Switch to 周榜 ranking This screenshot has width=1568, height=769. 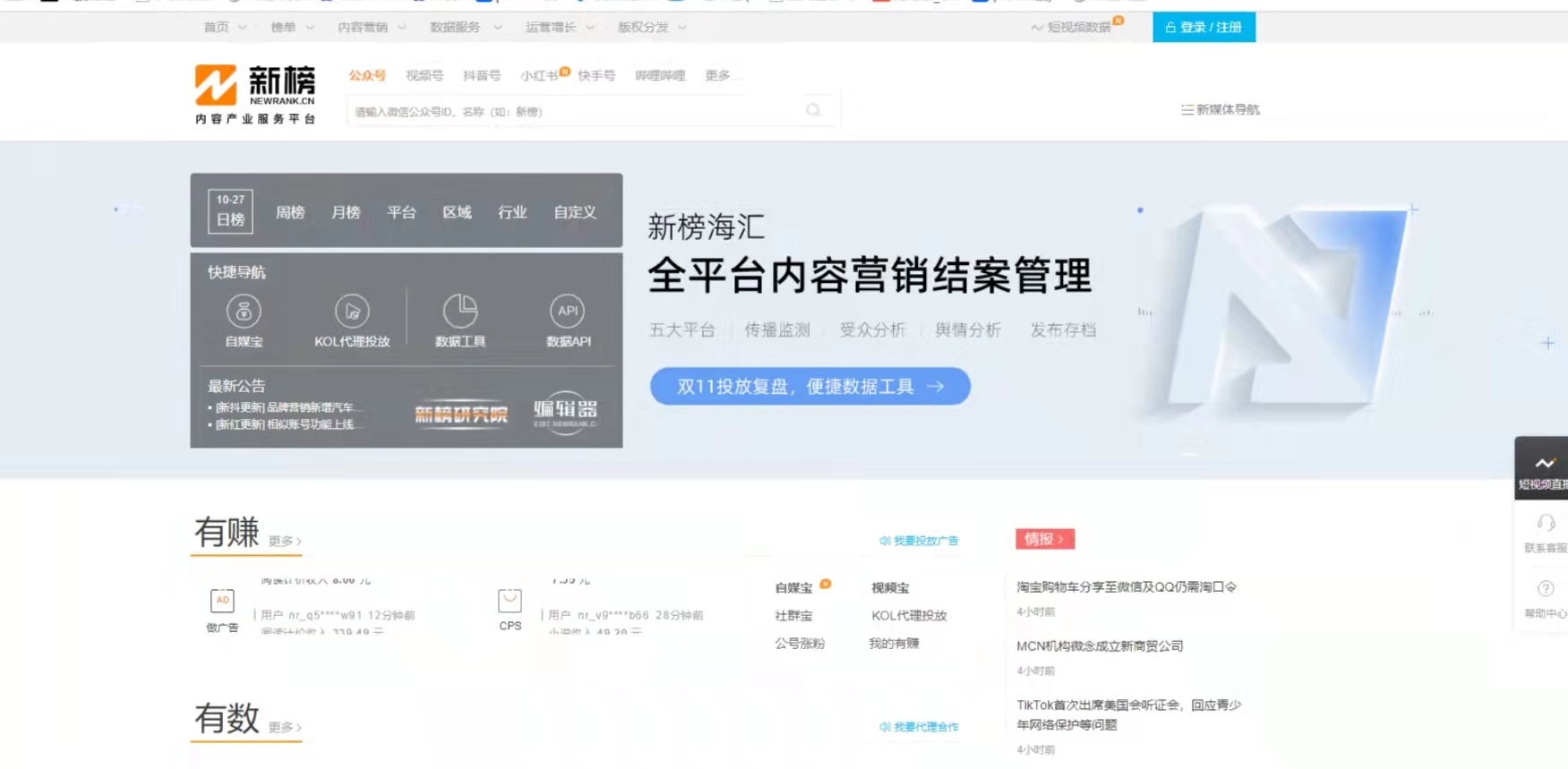click(x=290, y=212)
